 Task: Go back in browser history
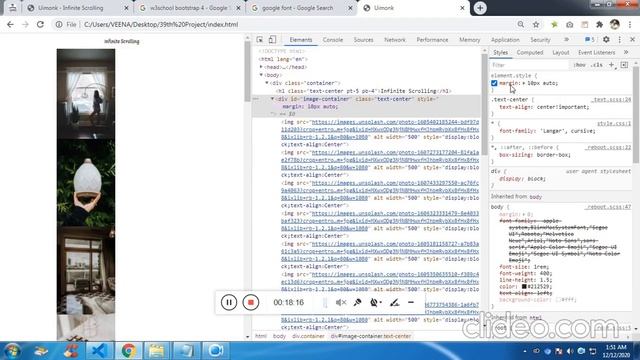pyautogui.click(x=10, y=24)
